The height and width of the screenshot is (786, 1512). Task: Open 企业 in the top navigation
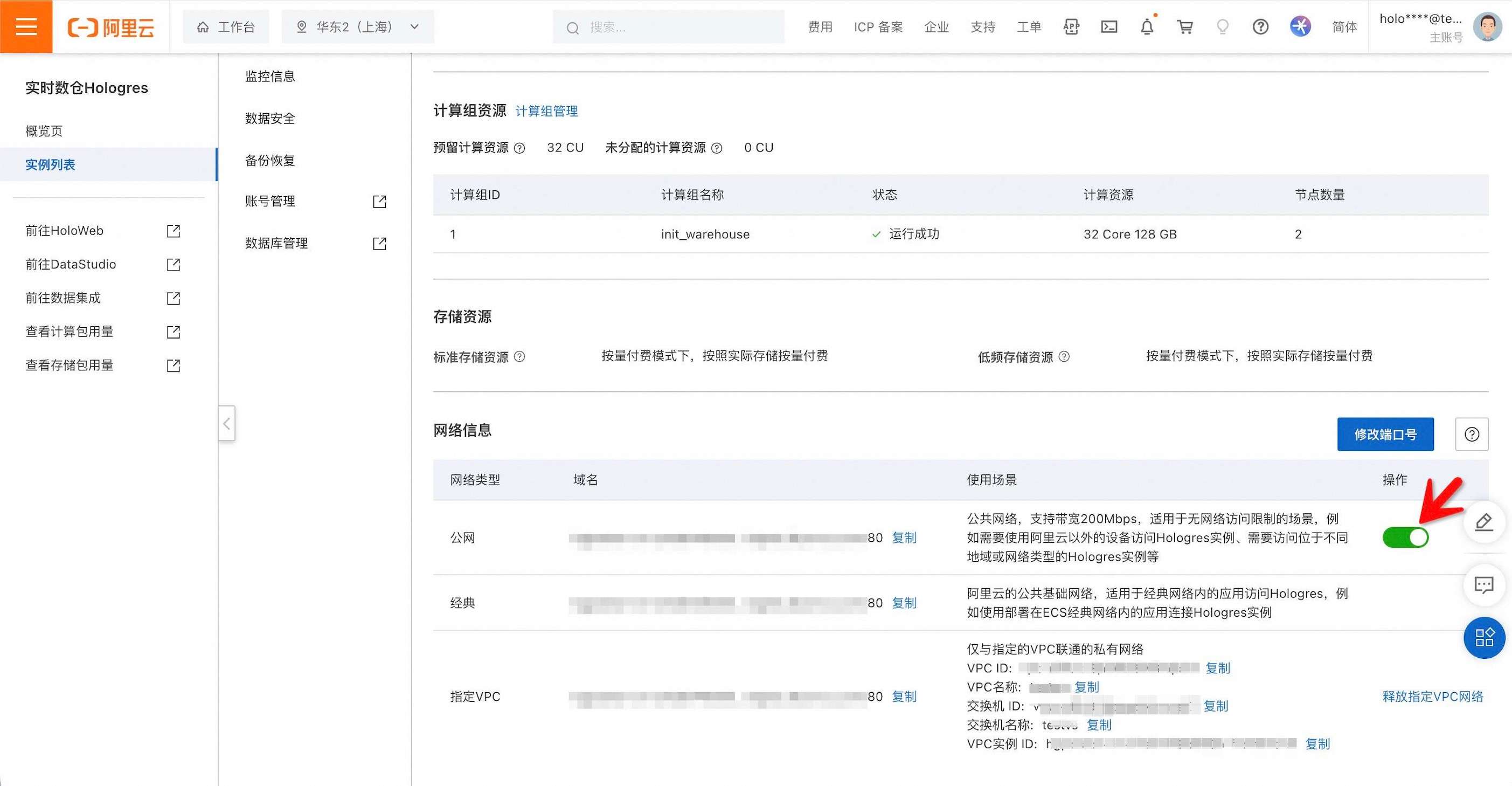pyautogui.click(x=936, y=27)
